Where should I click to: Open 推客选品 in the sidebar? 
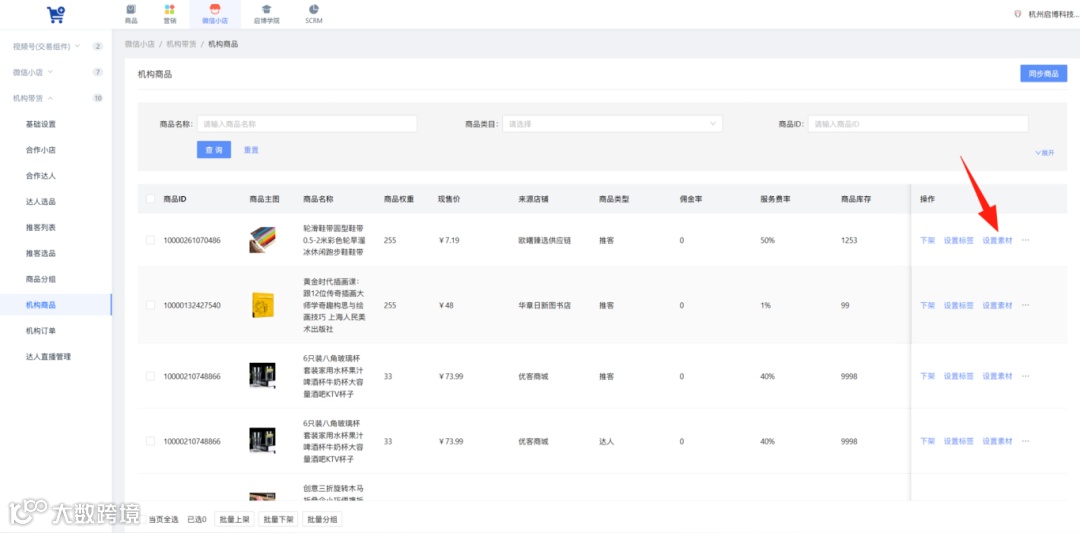(x=41, y=253)
